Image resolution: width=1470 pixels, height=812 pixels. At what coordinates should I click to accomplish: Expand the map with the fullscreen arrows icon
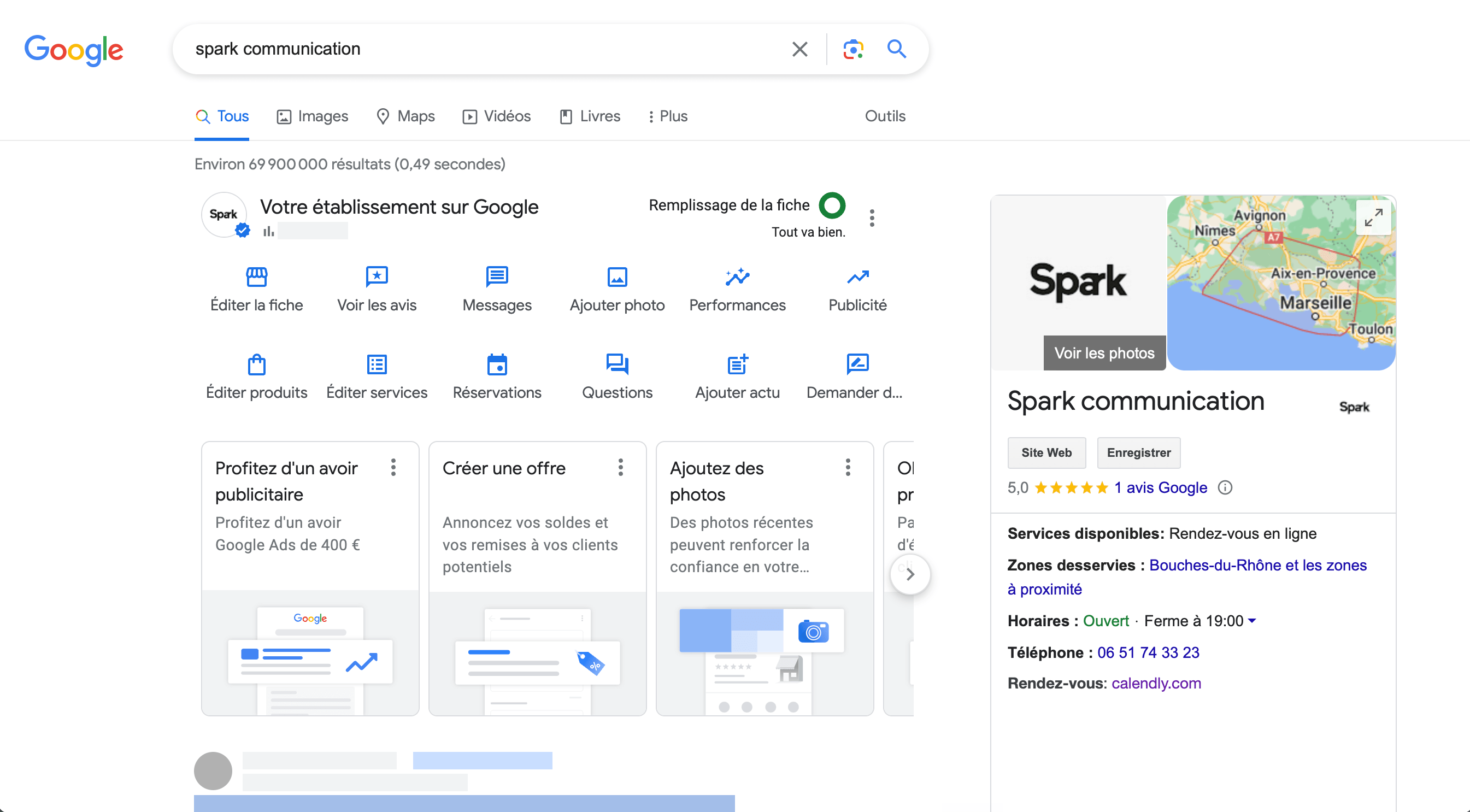point(1373,217)
